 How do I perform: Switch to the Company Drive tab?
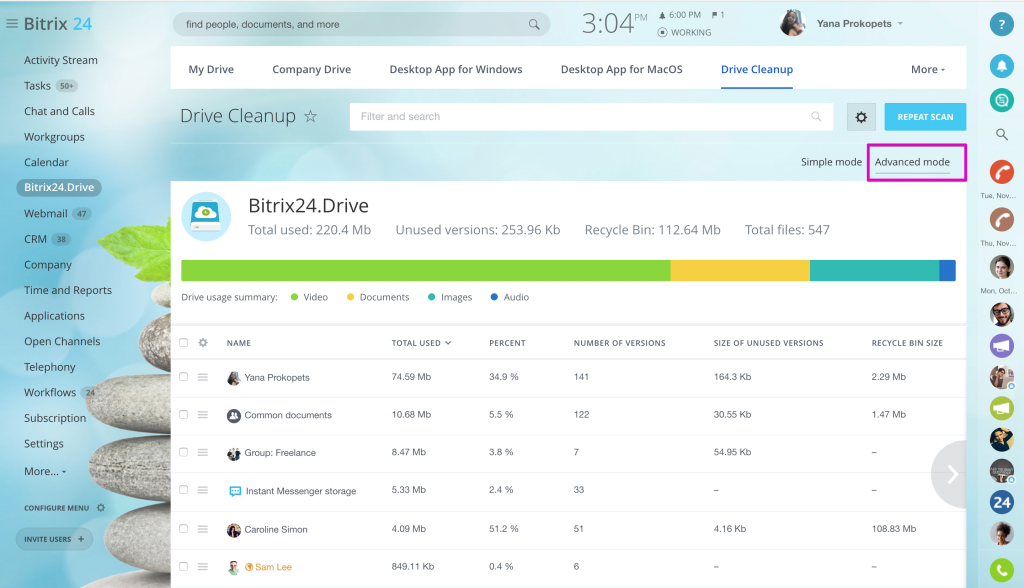312,69
